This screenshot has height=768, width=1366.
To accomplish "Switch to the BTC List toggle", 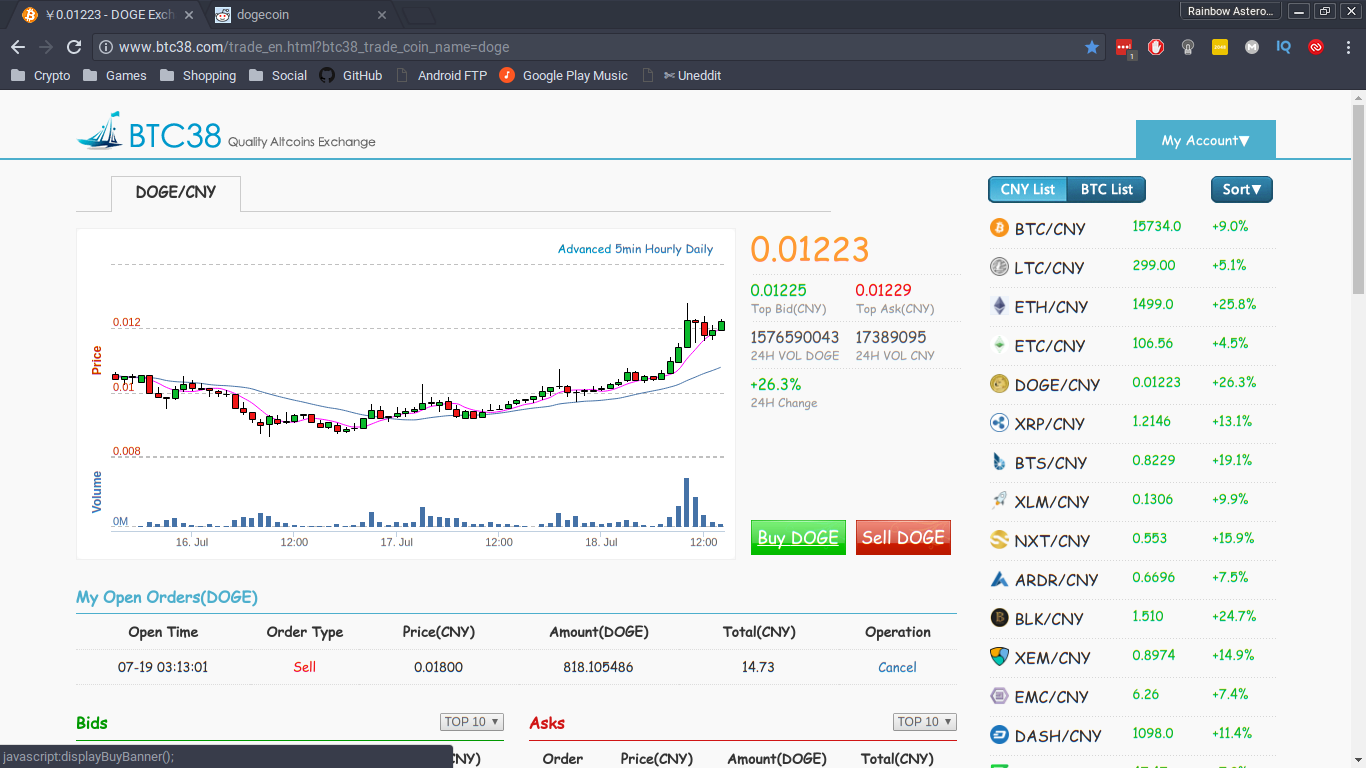I will pos(1106,190).
